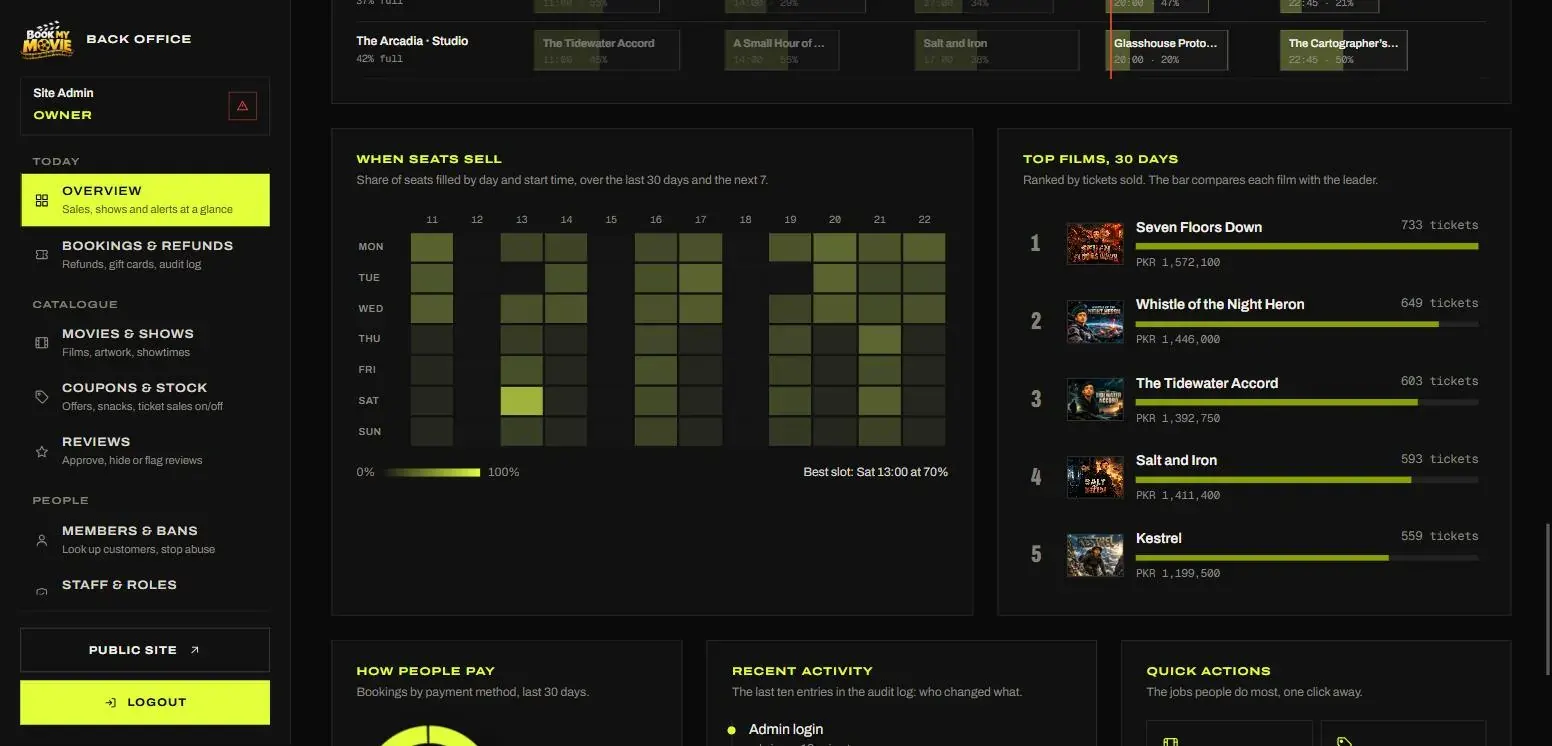Click Glasshouse Protocol 20:00 showtime block
The width and height of the screenshot is (1552, 746).
[1168, 50]
